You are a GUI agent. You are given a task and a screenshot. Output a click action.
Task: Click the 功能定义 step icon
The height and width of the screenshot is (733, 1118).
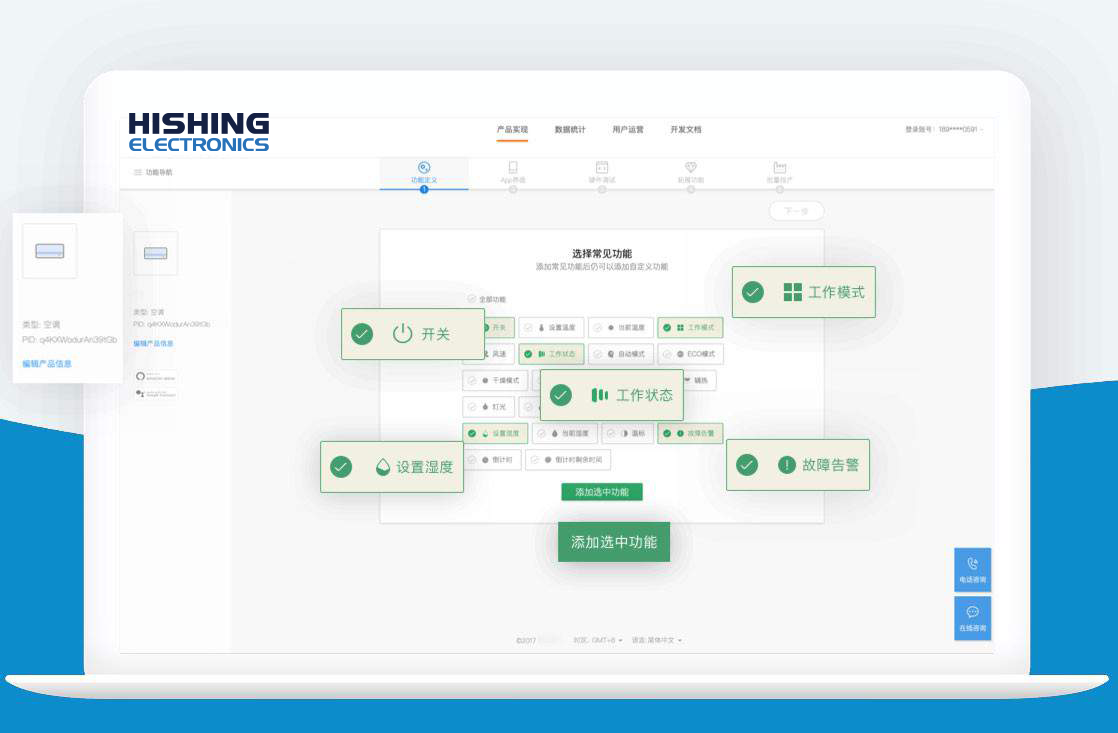424,168
